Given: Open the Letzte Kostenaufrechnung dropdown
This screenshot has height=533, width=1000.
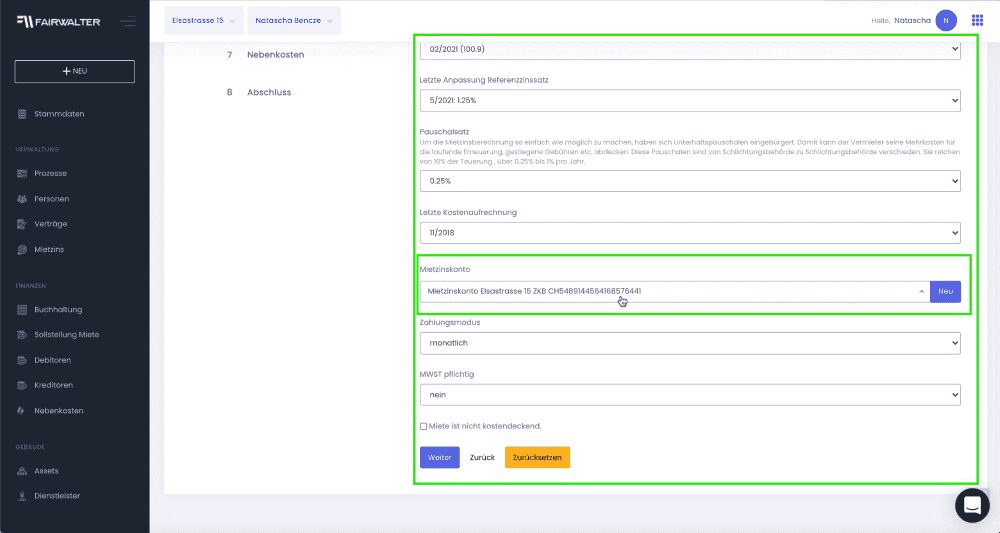Looking at the screenshot, I should click(x=689, y=232).
